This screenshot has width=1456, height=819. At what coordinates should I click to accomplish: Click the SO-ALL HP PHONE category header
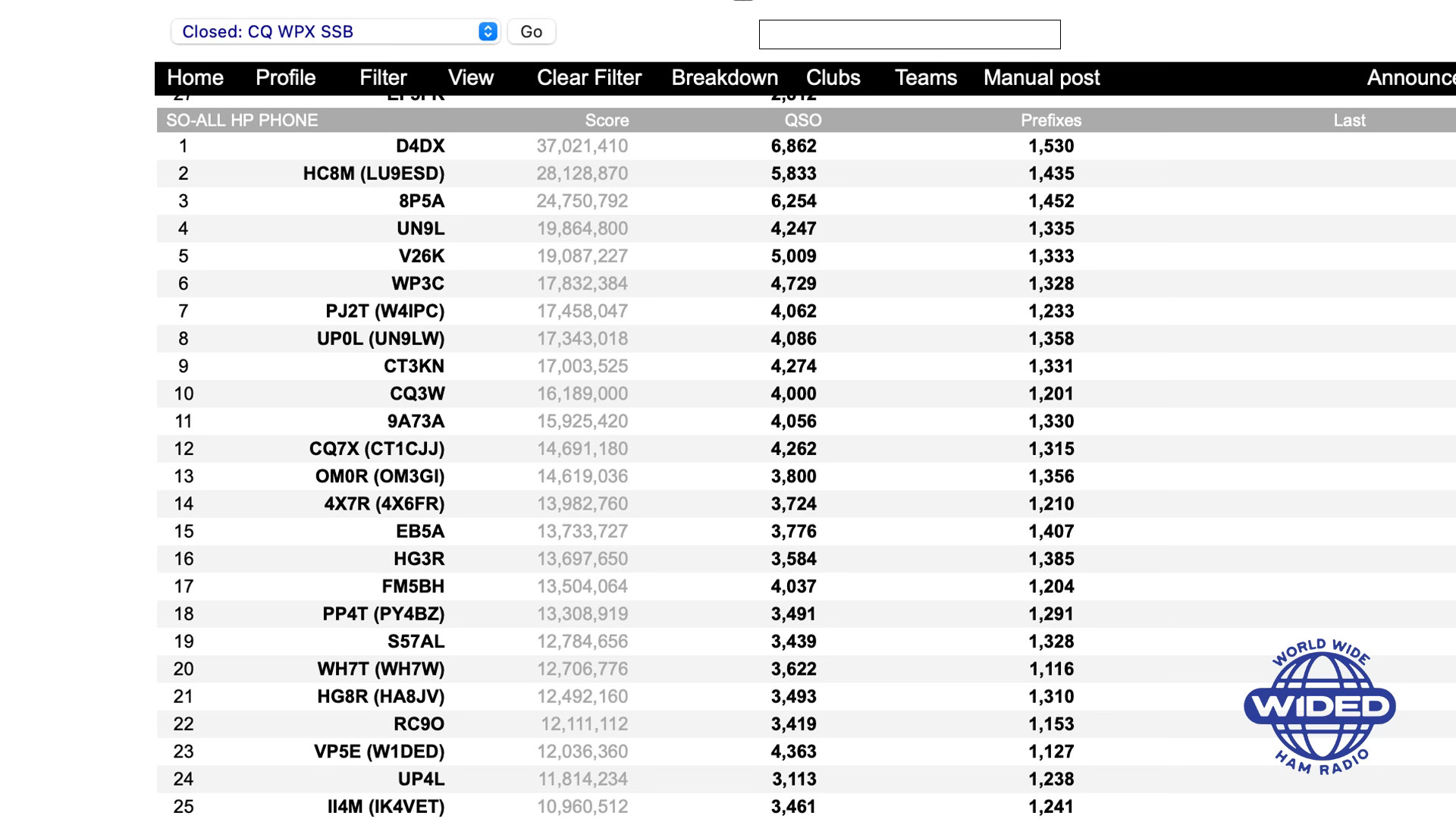coord(242,120)
